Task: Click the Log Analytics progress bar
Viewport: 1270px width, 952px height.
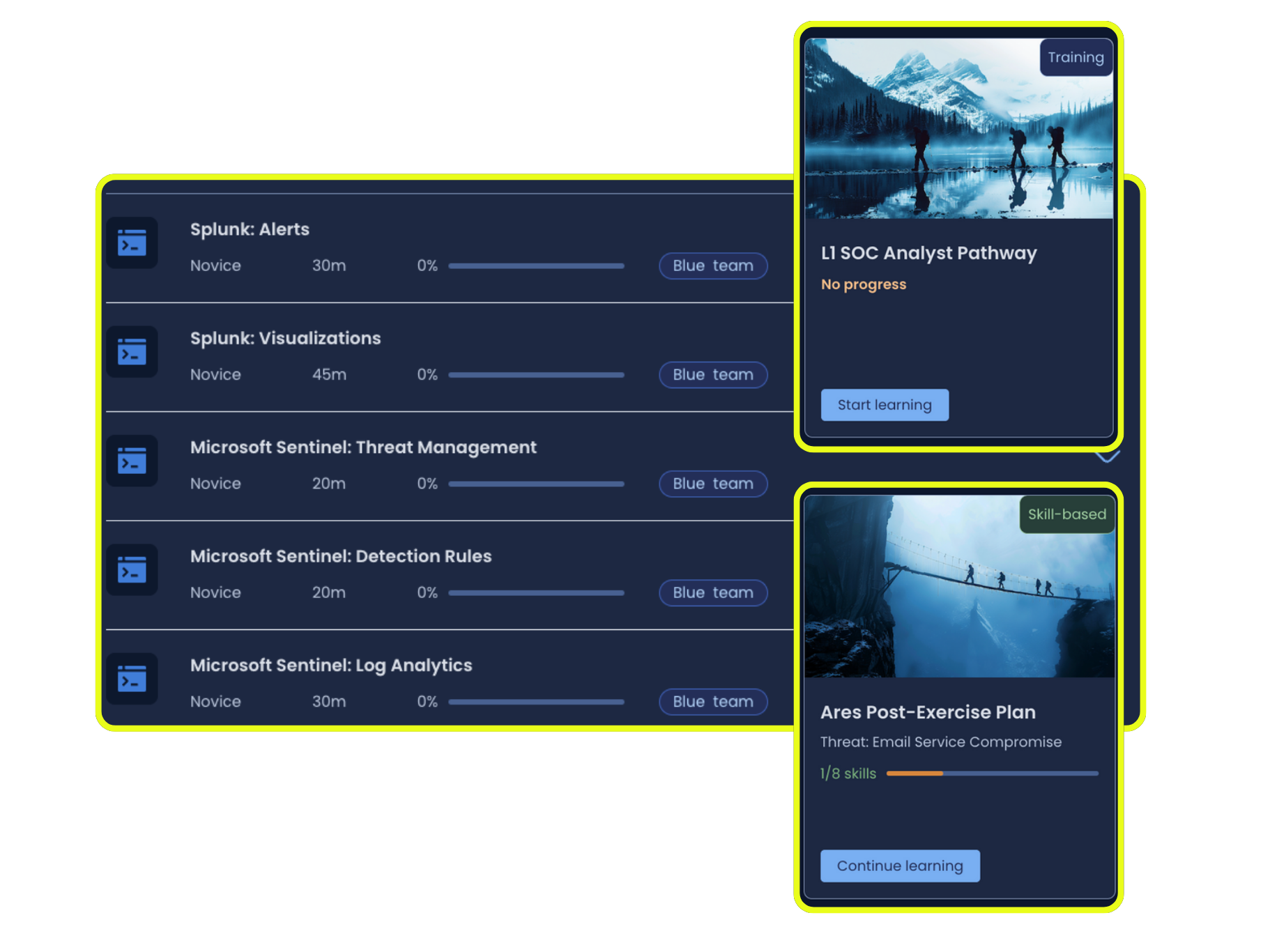Action: coord(536,702)
